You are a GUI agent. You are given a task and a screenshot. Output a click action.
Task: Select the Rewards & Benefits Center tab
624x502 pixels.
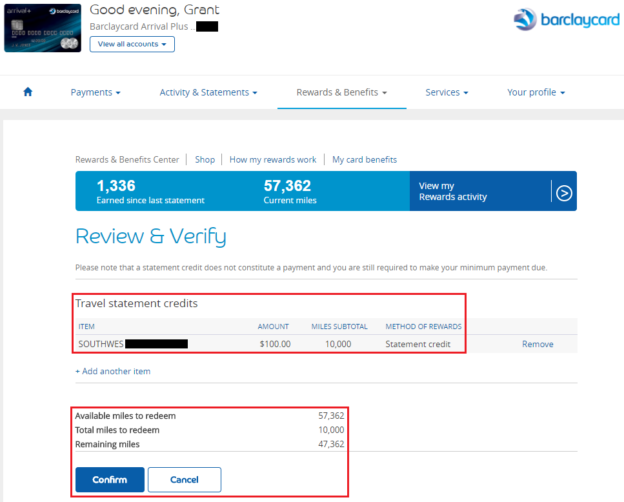point(127,160)
